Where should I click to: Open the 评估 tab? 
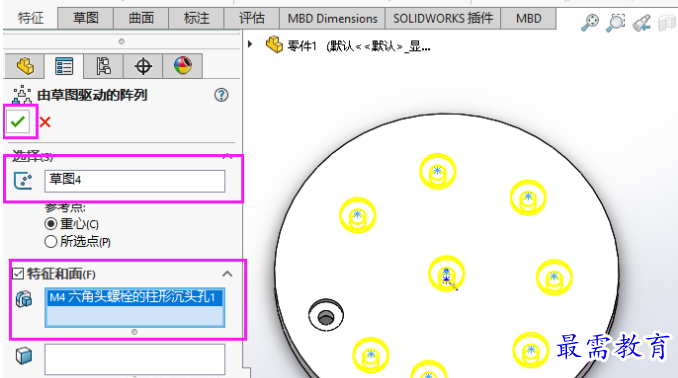pos(252,19)
